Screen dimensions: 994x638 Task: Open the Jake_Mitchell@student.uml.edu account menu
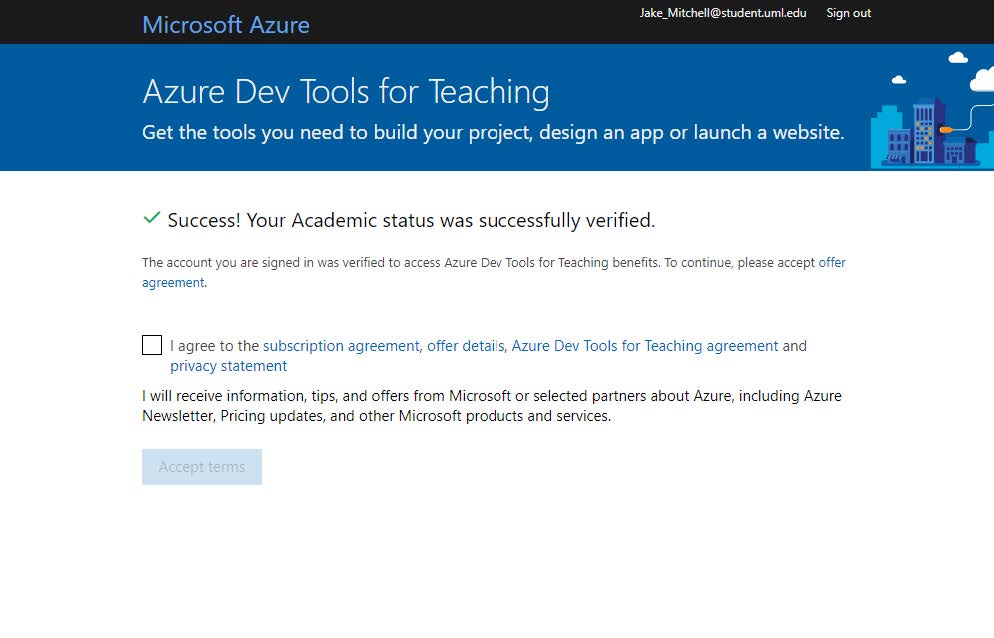[x=722, y=13]
